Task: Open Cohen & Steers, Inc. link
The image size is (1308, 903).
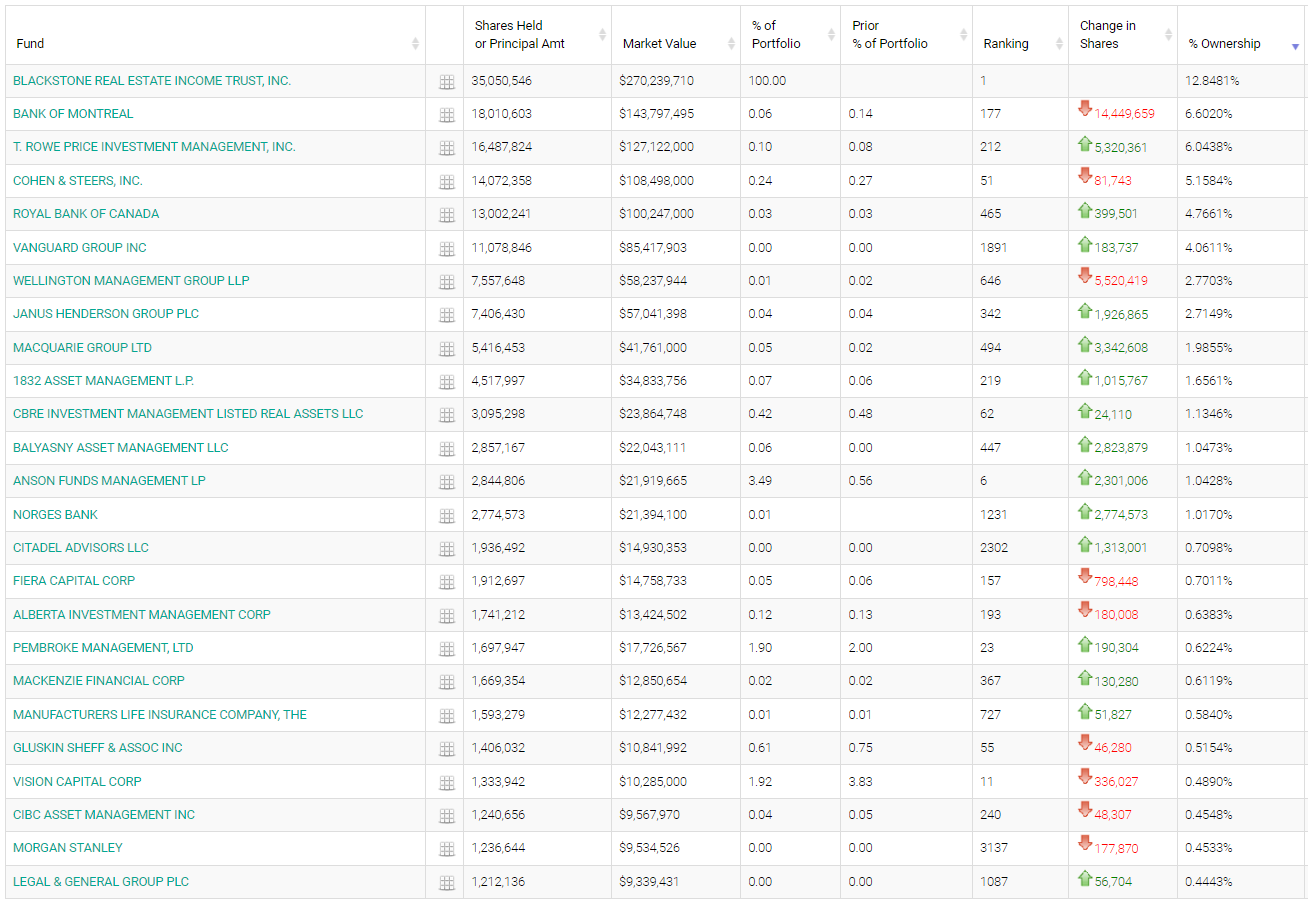Action: (x=78, y=181)
